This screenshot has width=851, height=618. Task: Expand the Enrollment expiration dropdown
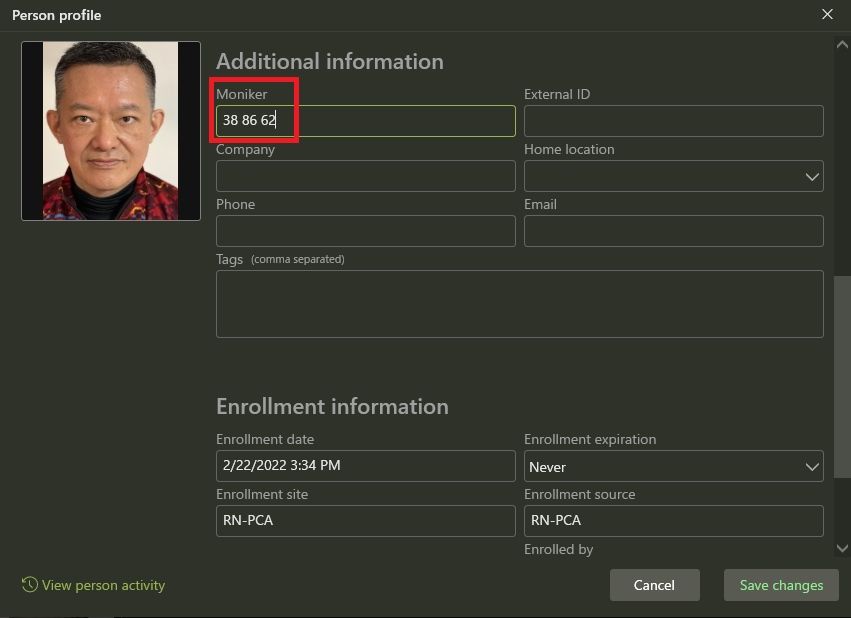[x=673, y=466]
